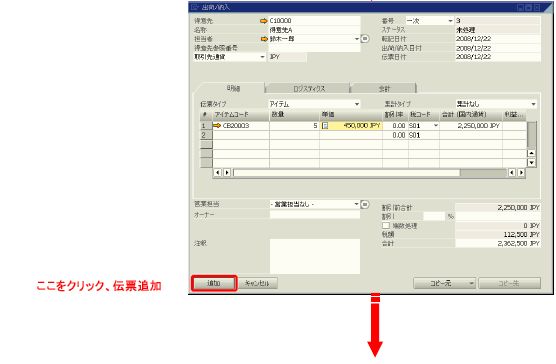The image size is (556, 364).
Task: Expand the 担当者 dropdown showing 鈴木一郎
Action: click(x=357, y=39)
